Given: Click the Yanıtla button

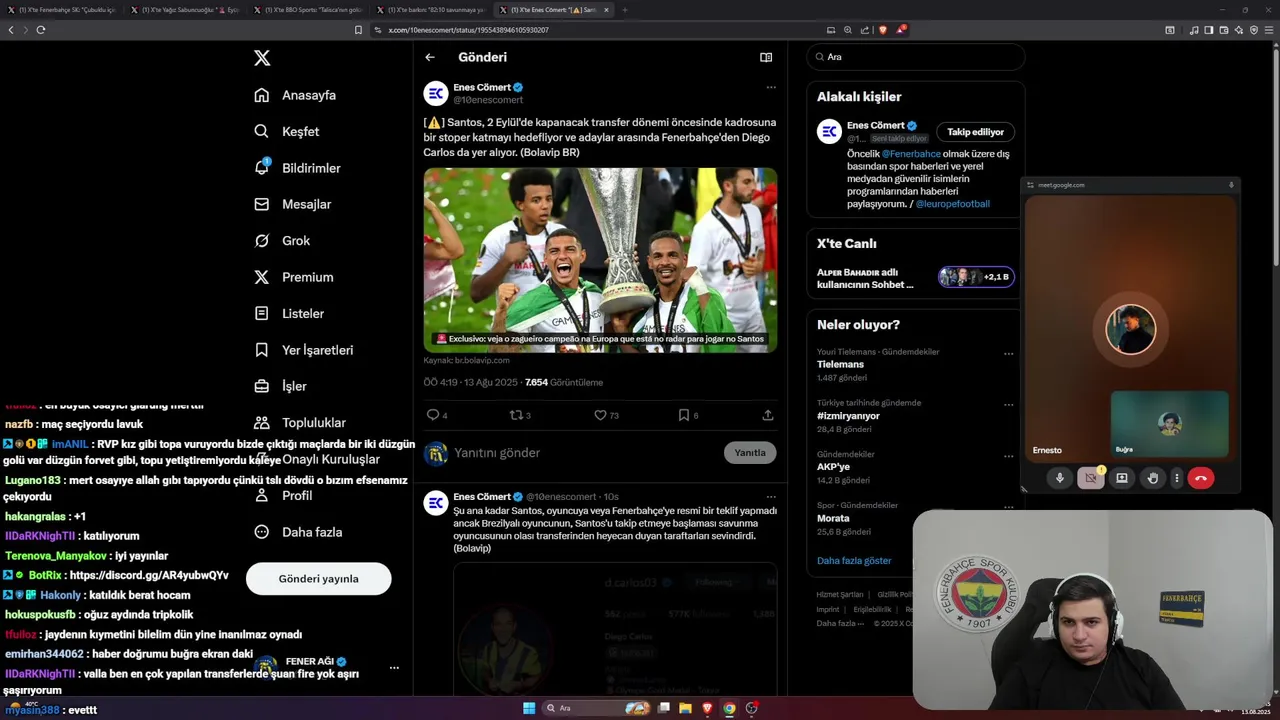Looking at the screenshot, I should tap(750, 453).
